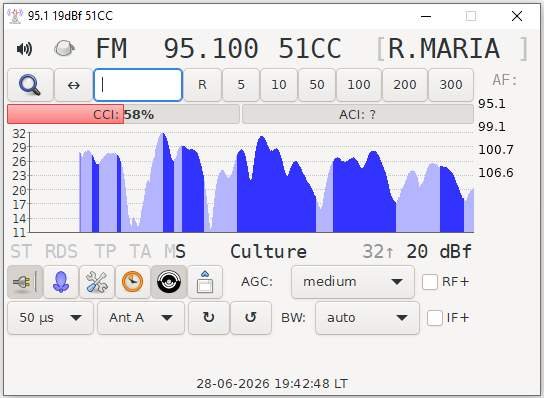Screen dimensions: 544x398
Task: Start frequency scan with magnifier icon
Action: click(30, 85)
